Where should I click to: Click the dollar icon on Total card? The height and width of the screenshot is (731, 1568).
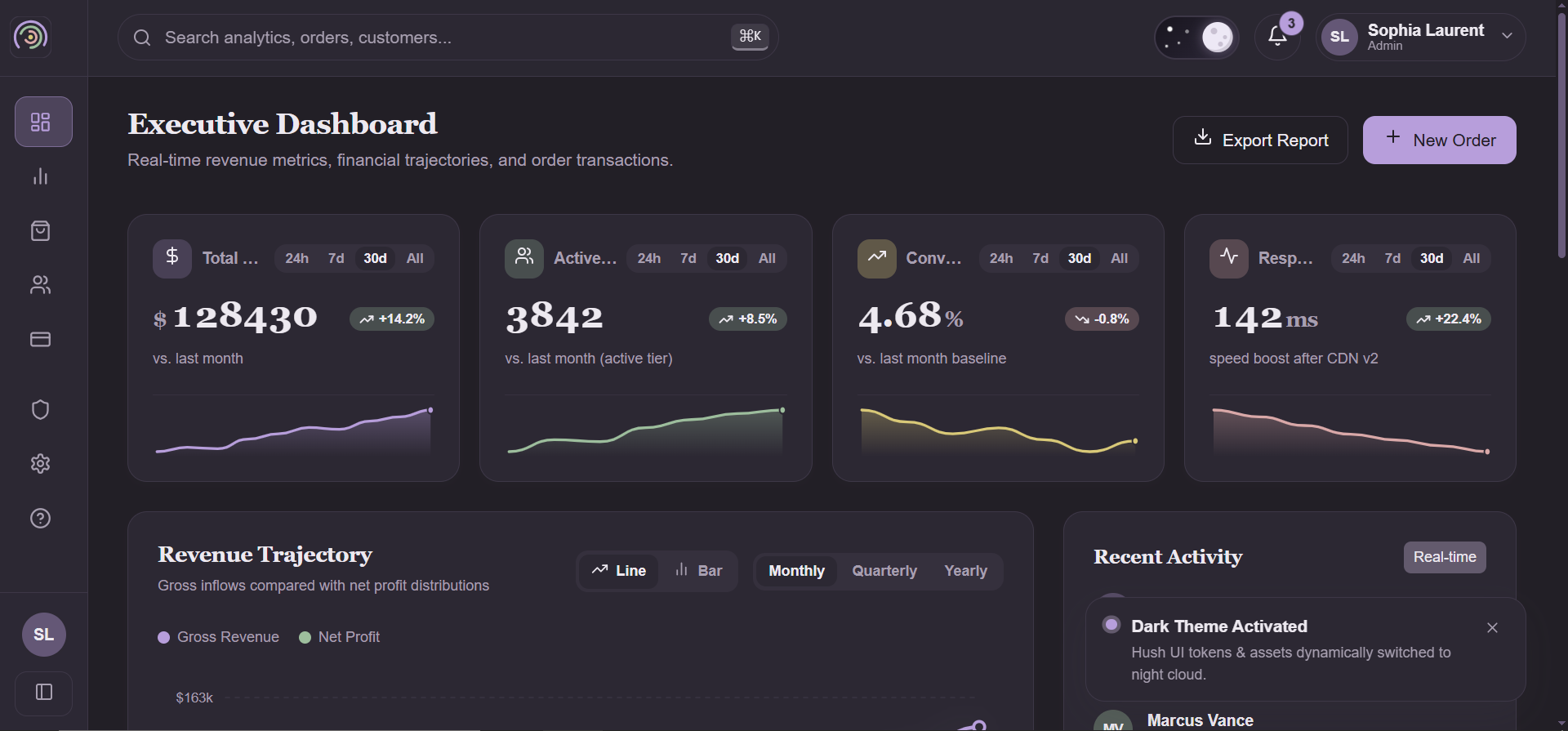(x=172, y=258)
